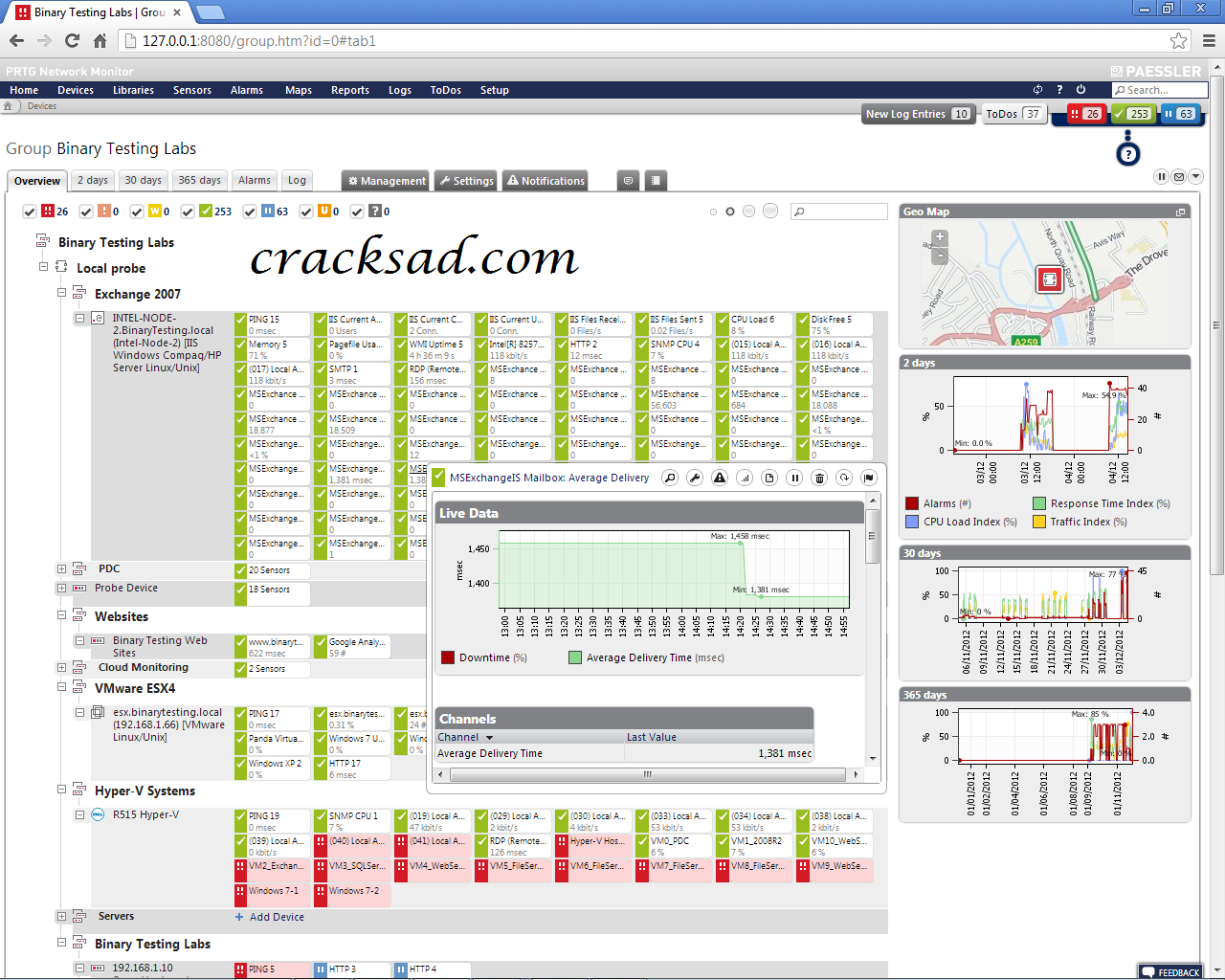The height and width of the screenshot is (980, 1225).
Task: Toggle the unknown sensors filter checkbox
Action: (x=357, y=212)
